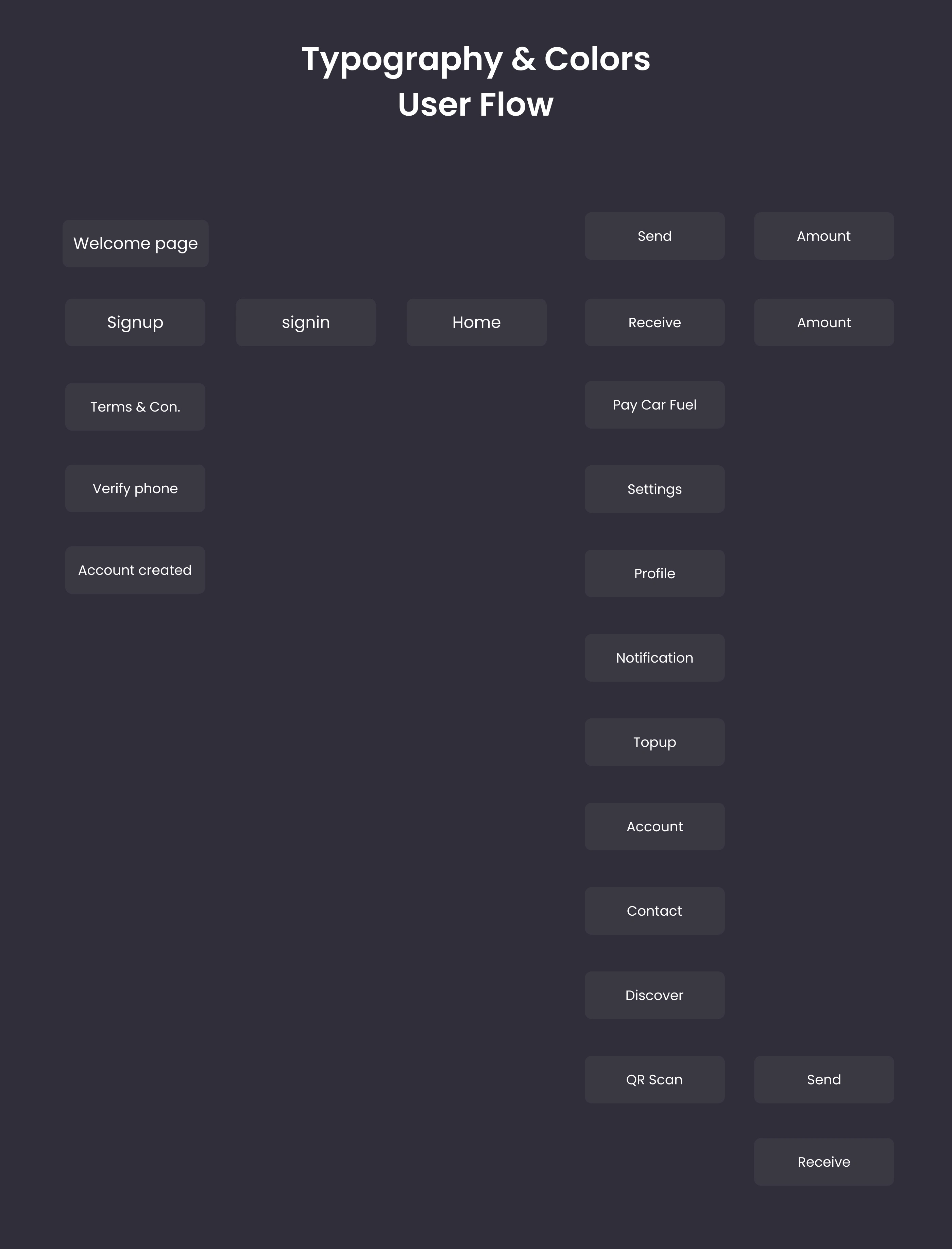Select the Discover box

[654, 995]
